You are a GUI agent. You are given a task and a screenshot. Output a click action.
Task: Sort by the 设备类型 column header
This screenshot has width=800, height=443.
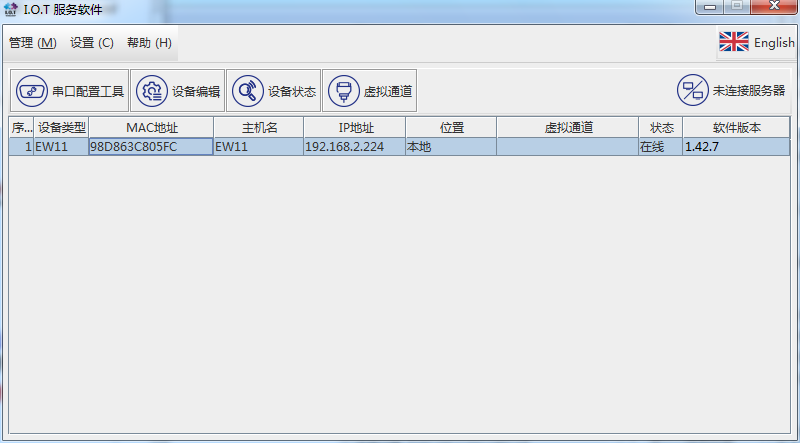click(62, 128)
